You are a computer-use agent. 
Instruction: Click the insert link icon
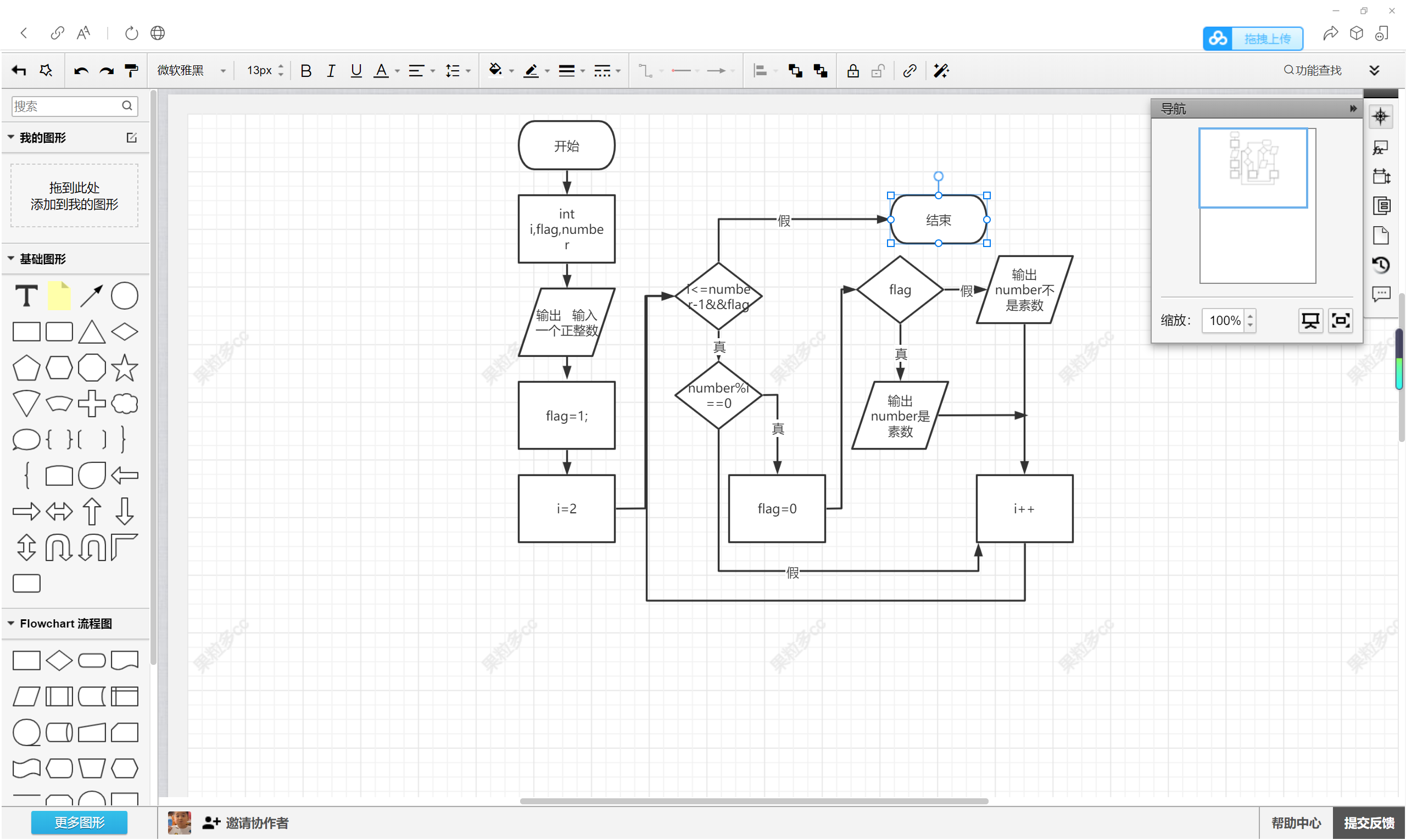pyautogui.click(x=910, y=71)
